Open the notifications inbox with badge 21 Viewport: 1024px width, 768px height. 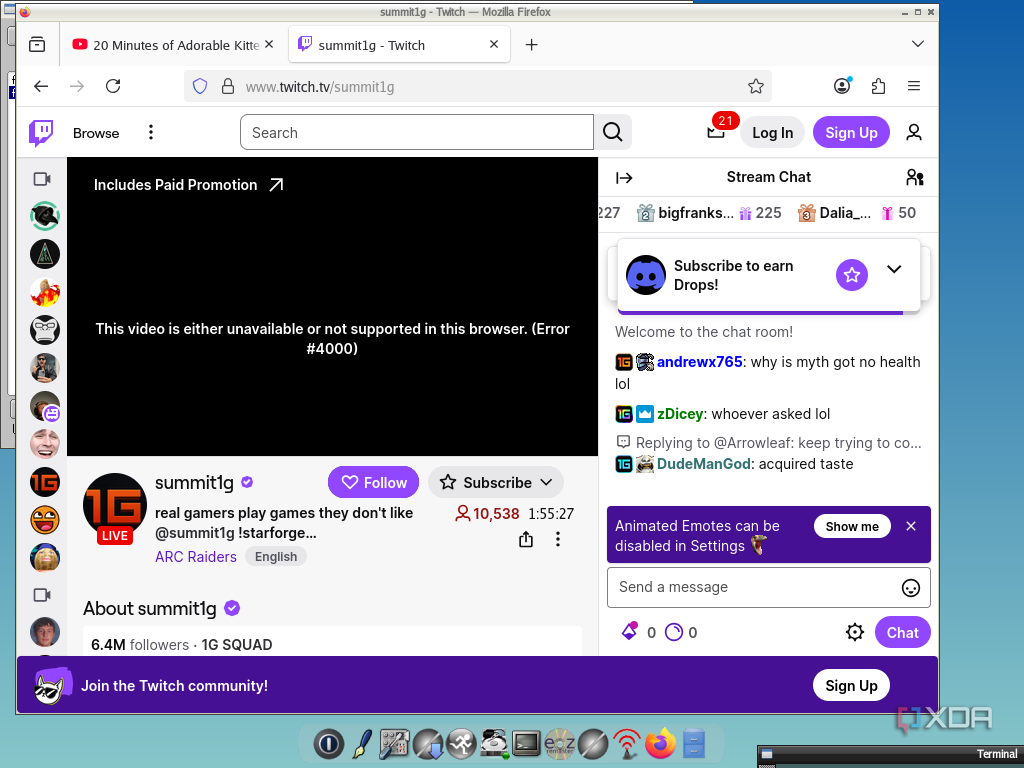716,133
